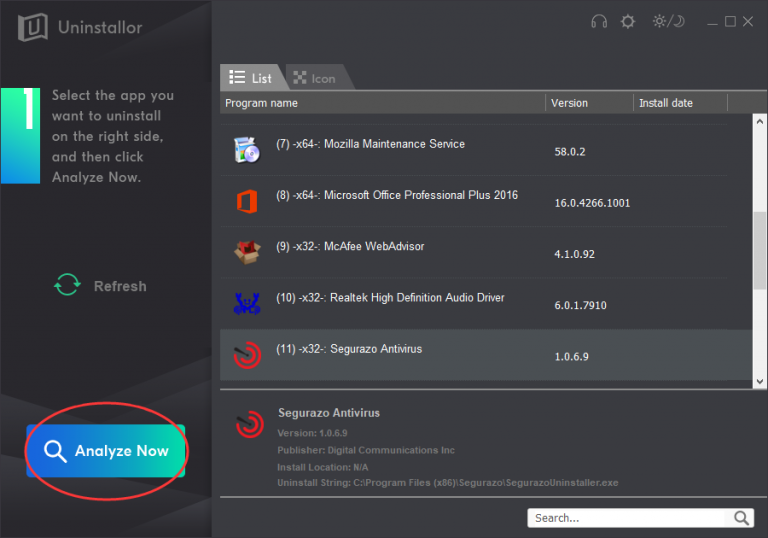Switch to the List tab
The image size is (768, 538).
(x=251, y=78)
